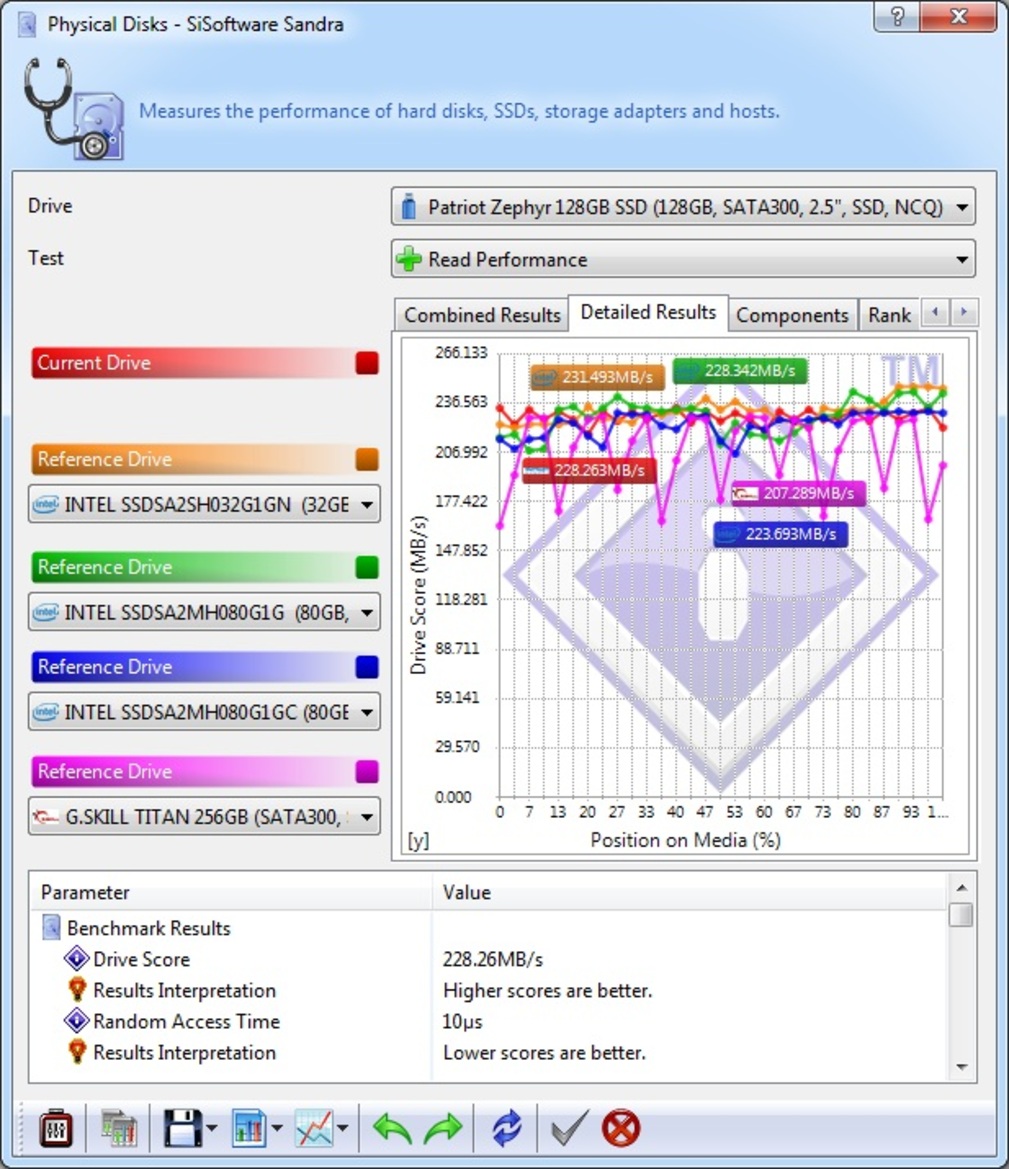The height and width of the screenshot is (1169, 1009).
Task: Open the Drive selection dropdown
Action: [683, 207]
